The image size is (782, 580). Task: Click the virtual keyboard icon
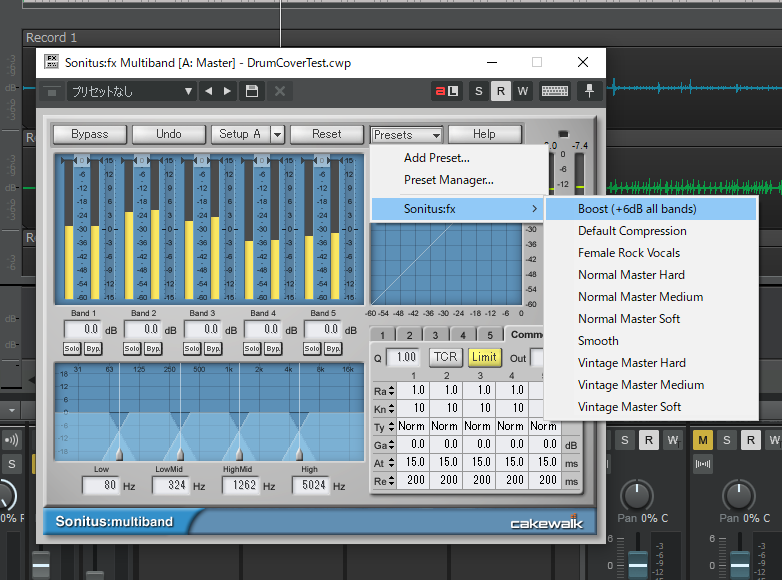[555, 91]
